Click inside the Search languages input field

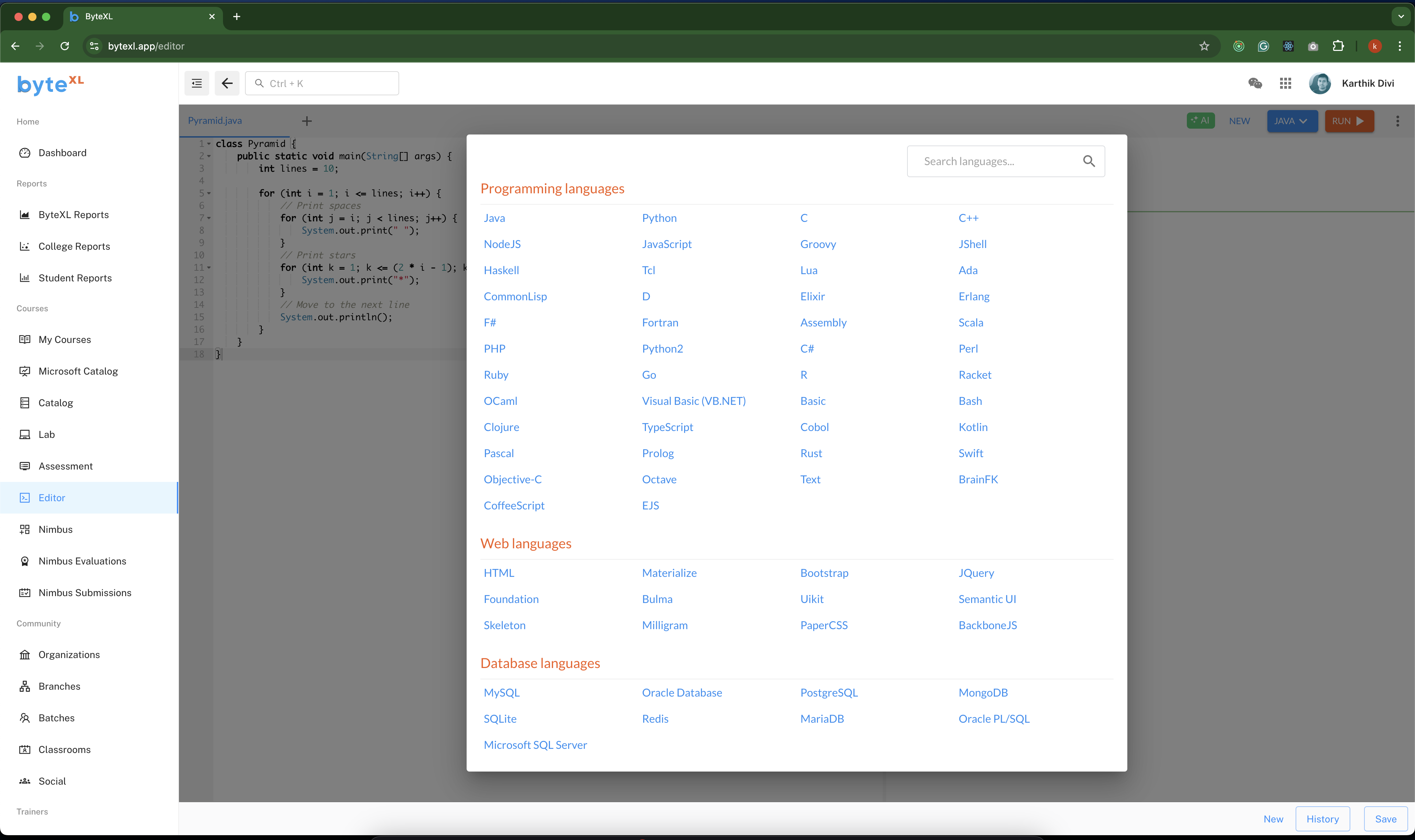[x=997, y=161]
